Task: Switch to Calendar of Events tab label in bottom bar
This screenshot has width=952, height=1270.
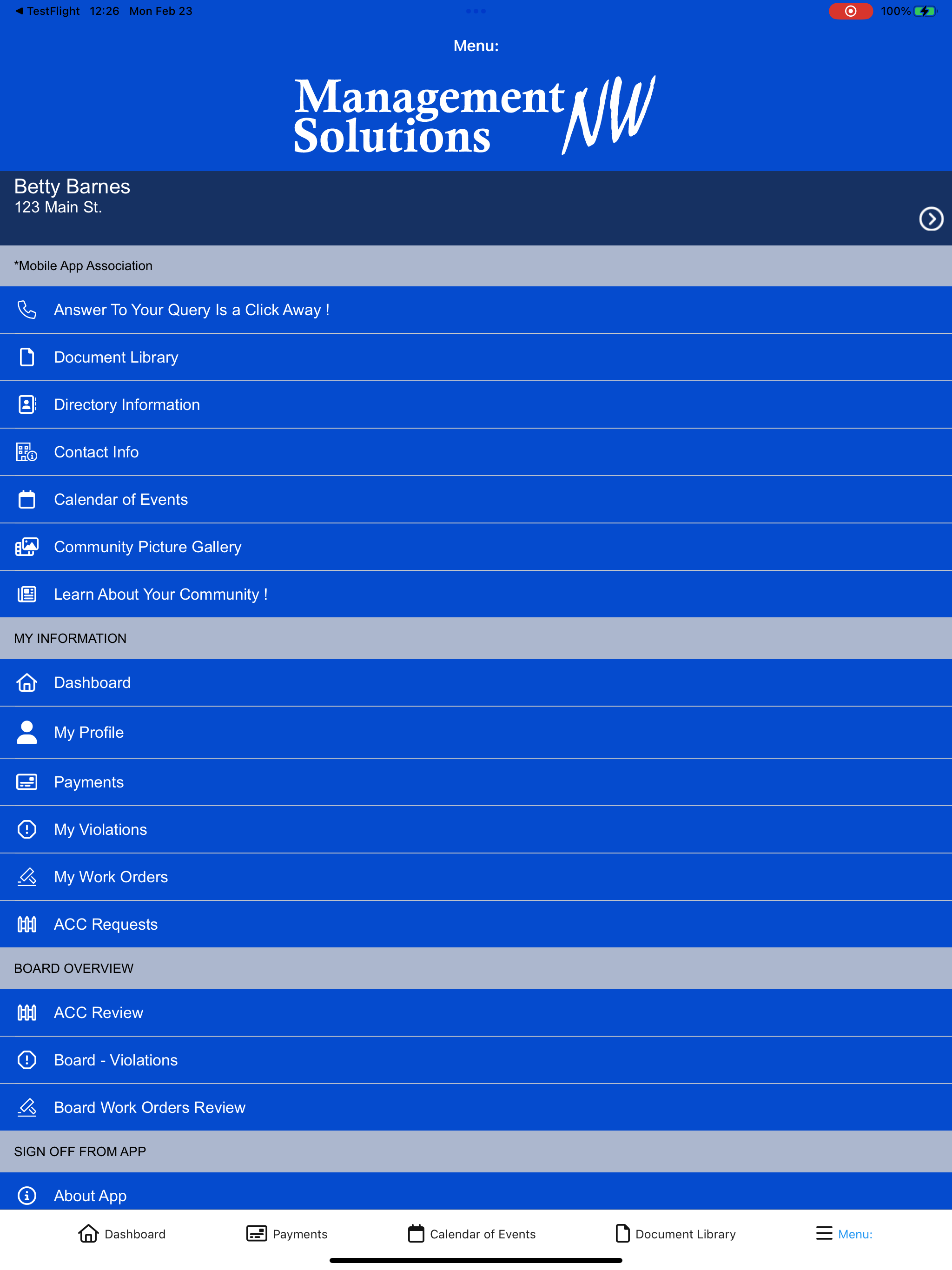Action: (483, 1234)
